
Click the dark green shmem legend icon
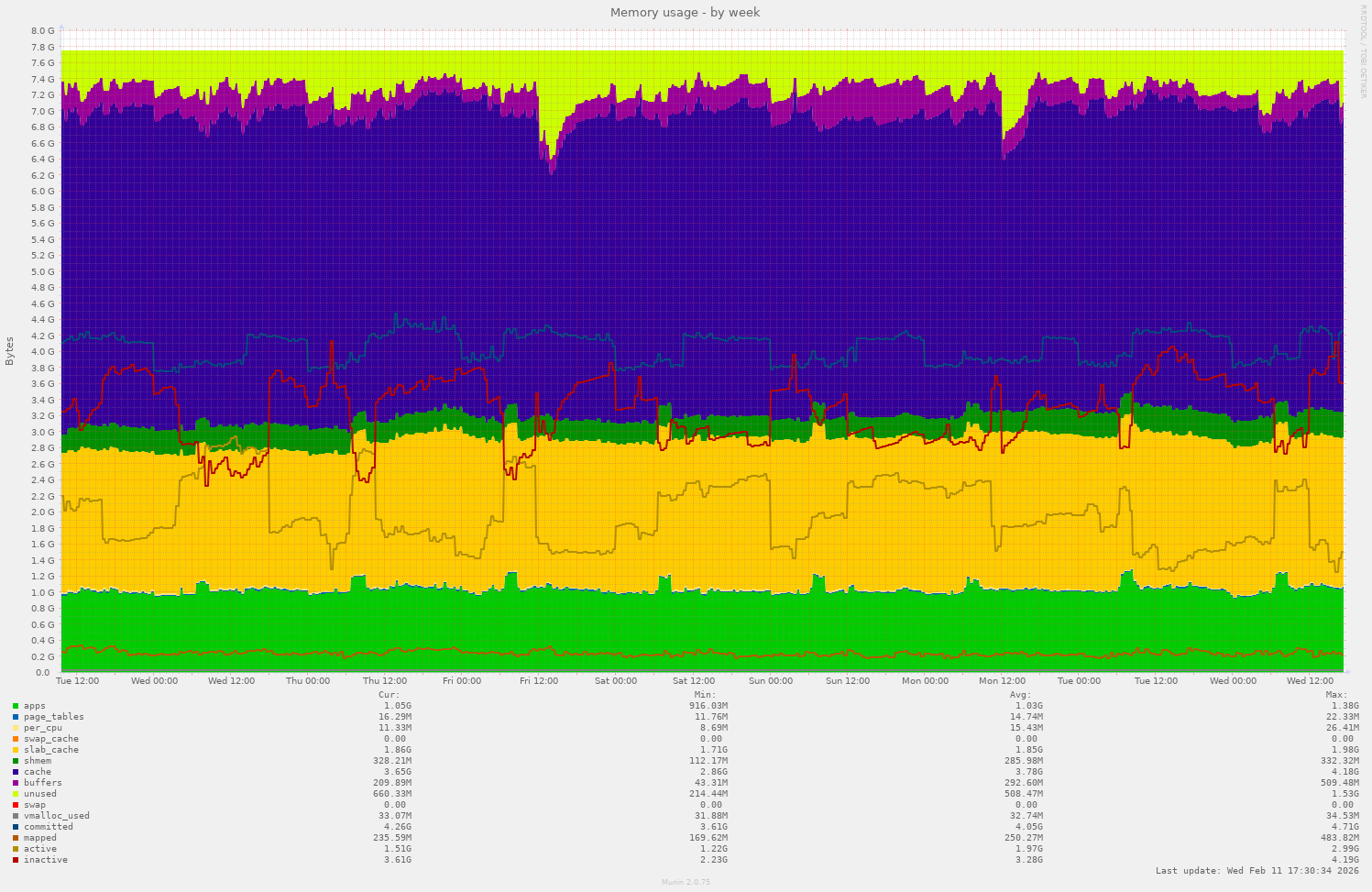[x=15, y=760]
